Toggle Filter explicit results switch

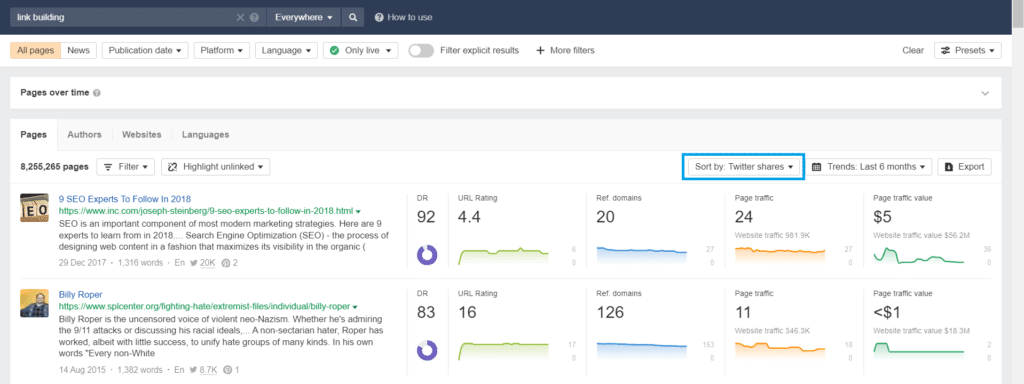(x=421, y=50)
